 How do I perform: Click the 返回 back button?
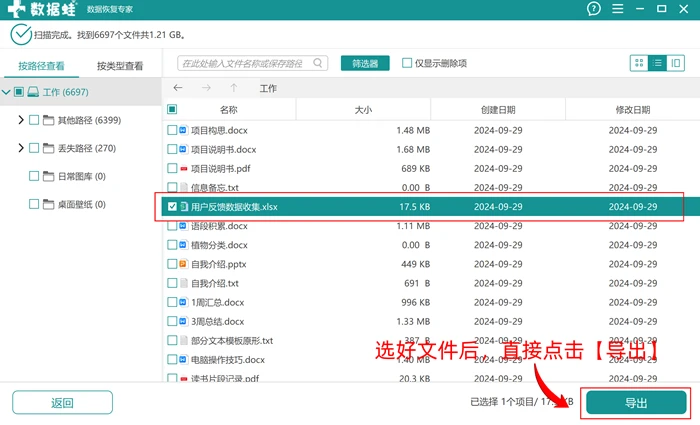tap(62, 403)
